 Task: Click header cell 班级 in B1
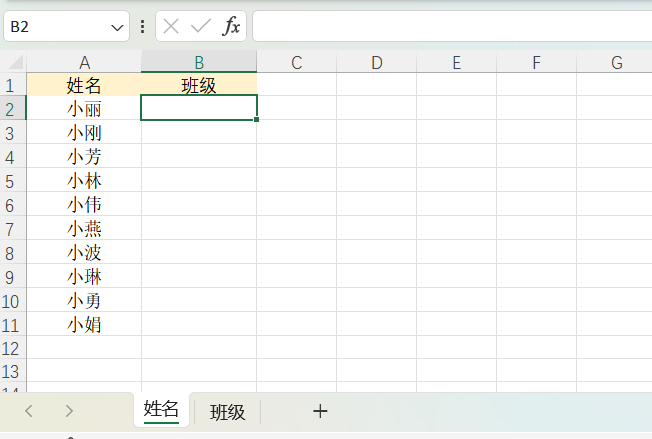coord(199,85)
